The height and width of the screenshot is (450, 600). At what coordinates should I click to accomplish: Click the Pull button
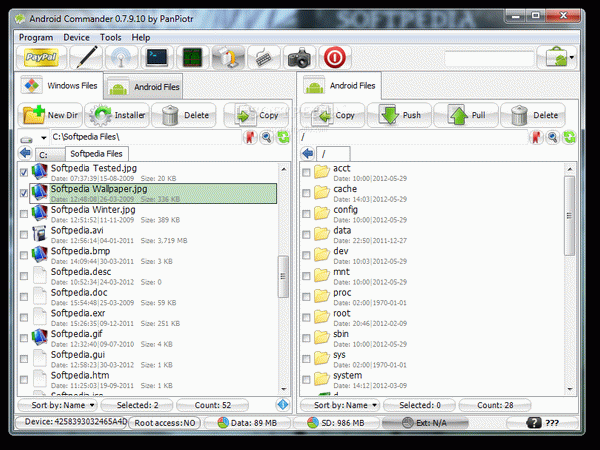point(466,115)
